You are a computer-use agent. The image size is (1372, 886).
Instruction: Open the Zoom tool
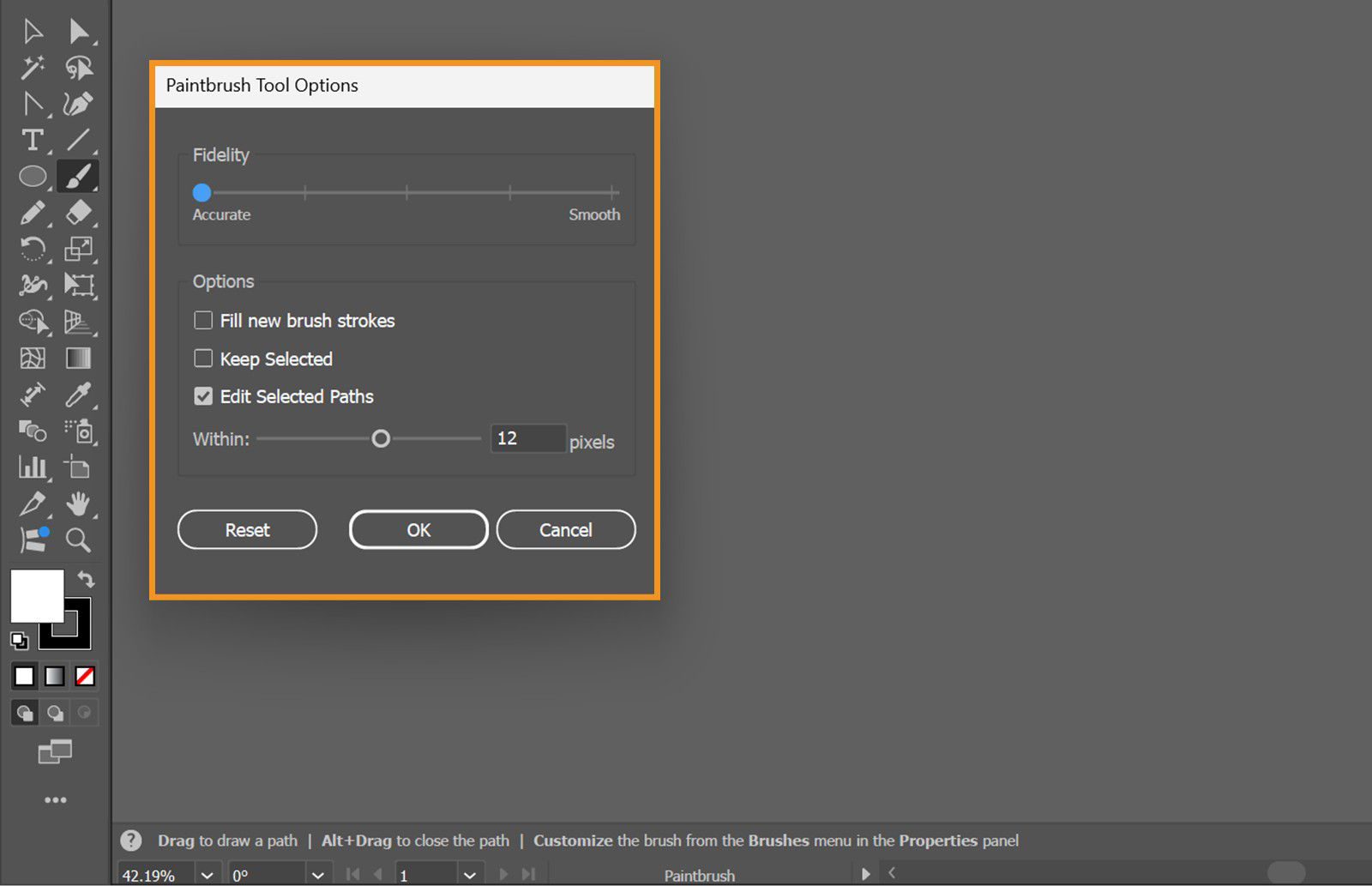[x=81, y=540]
